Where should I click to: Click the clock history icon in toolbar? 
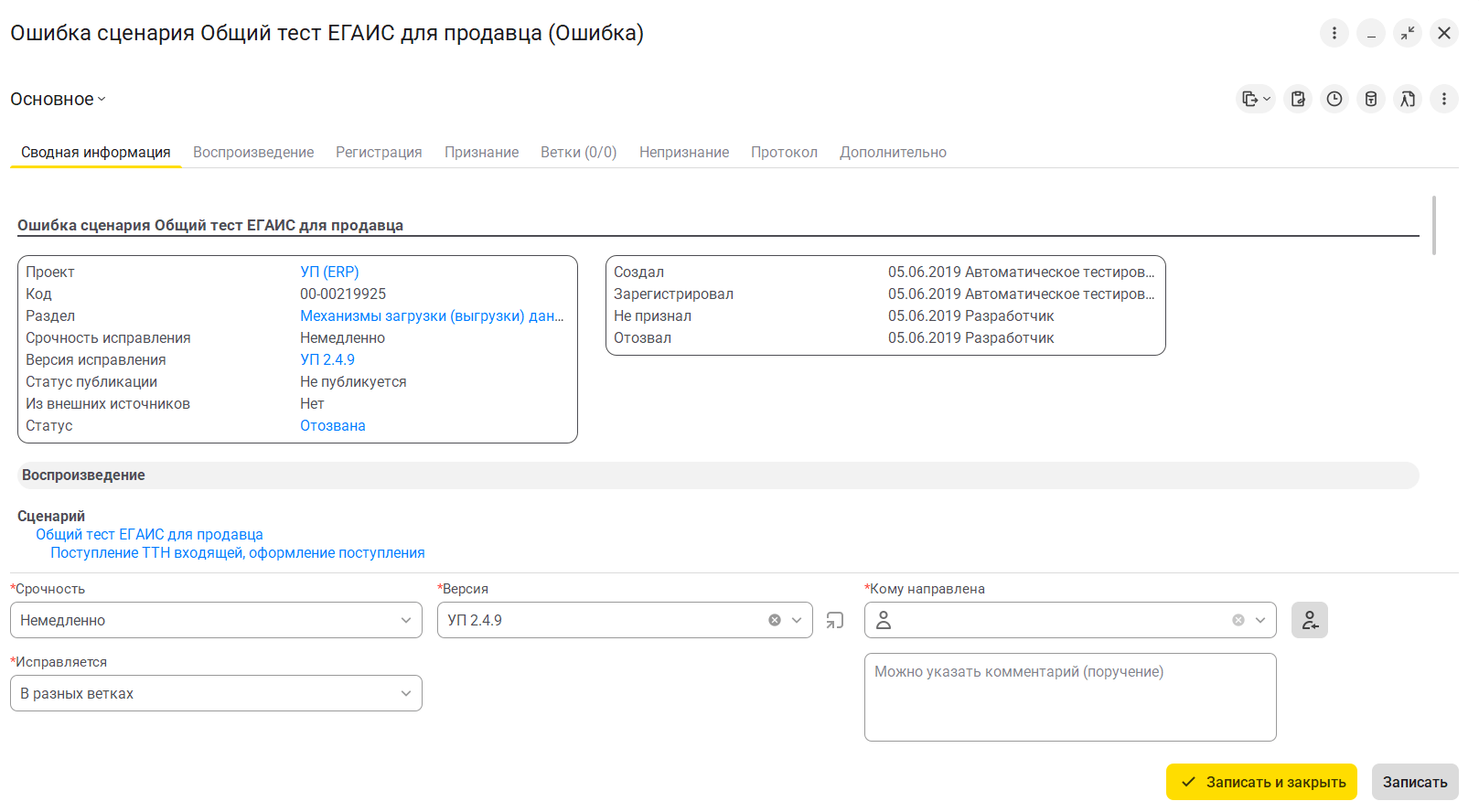click(x=1334, y=99)
